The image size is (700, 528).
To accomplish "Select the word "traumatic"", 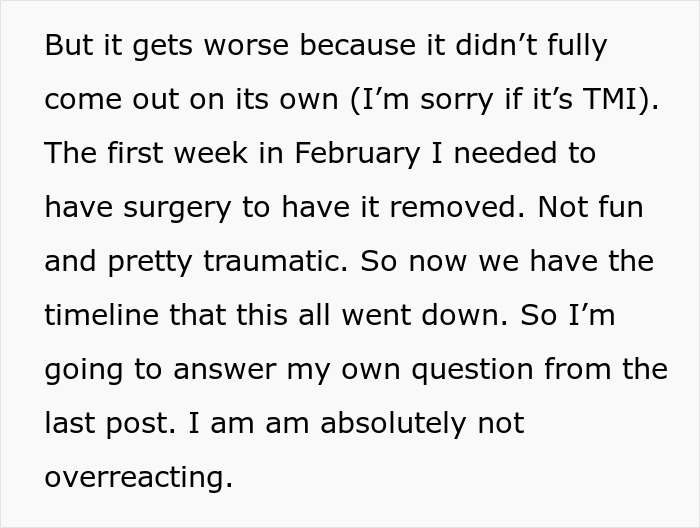I will 263,262.
